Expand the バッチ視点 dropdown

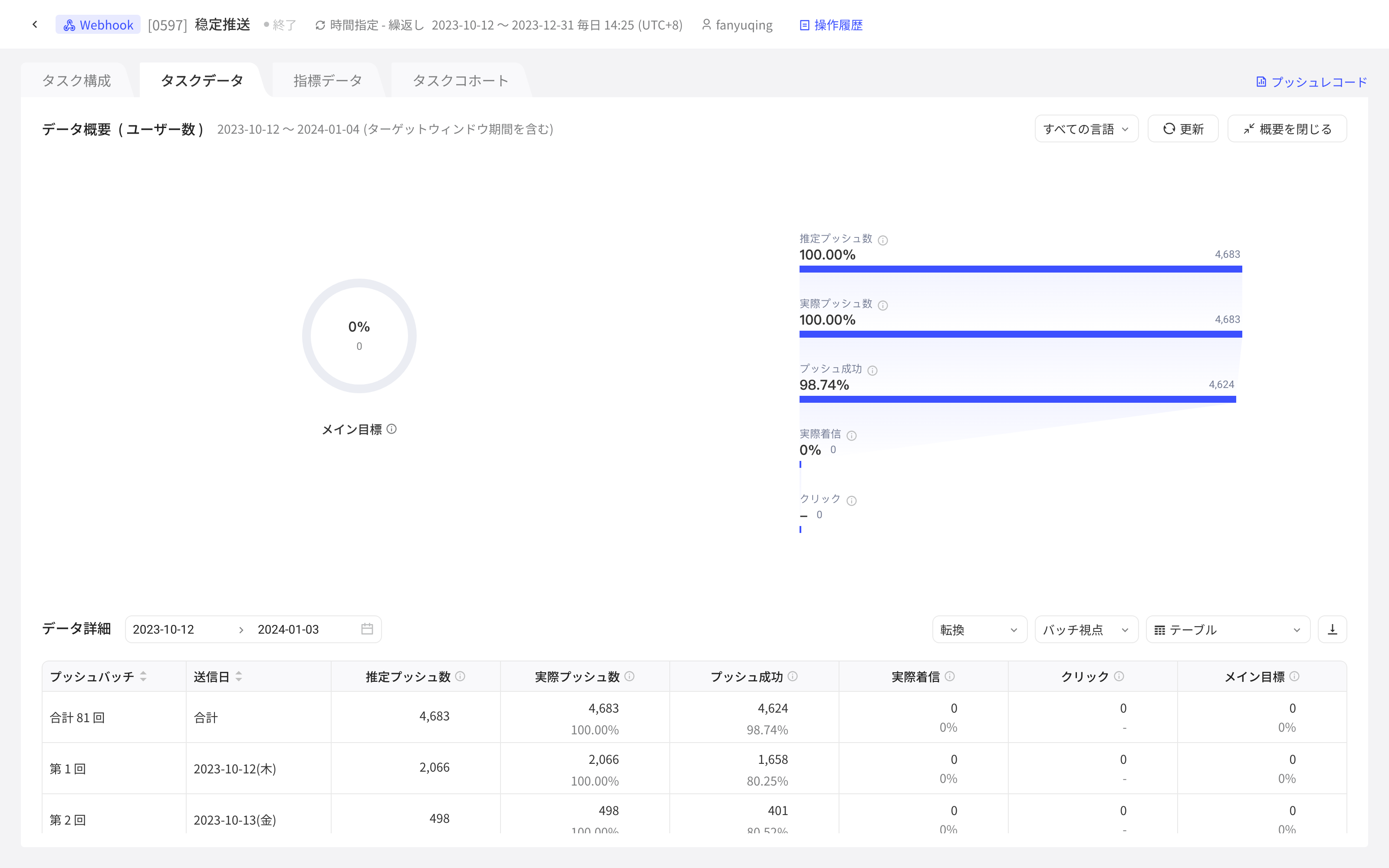pos(1086,630)
